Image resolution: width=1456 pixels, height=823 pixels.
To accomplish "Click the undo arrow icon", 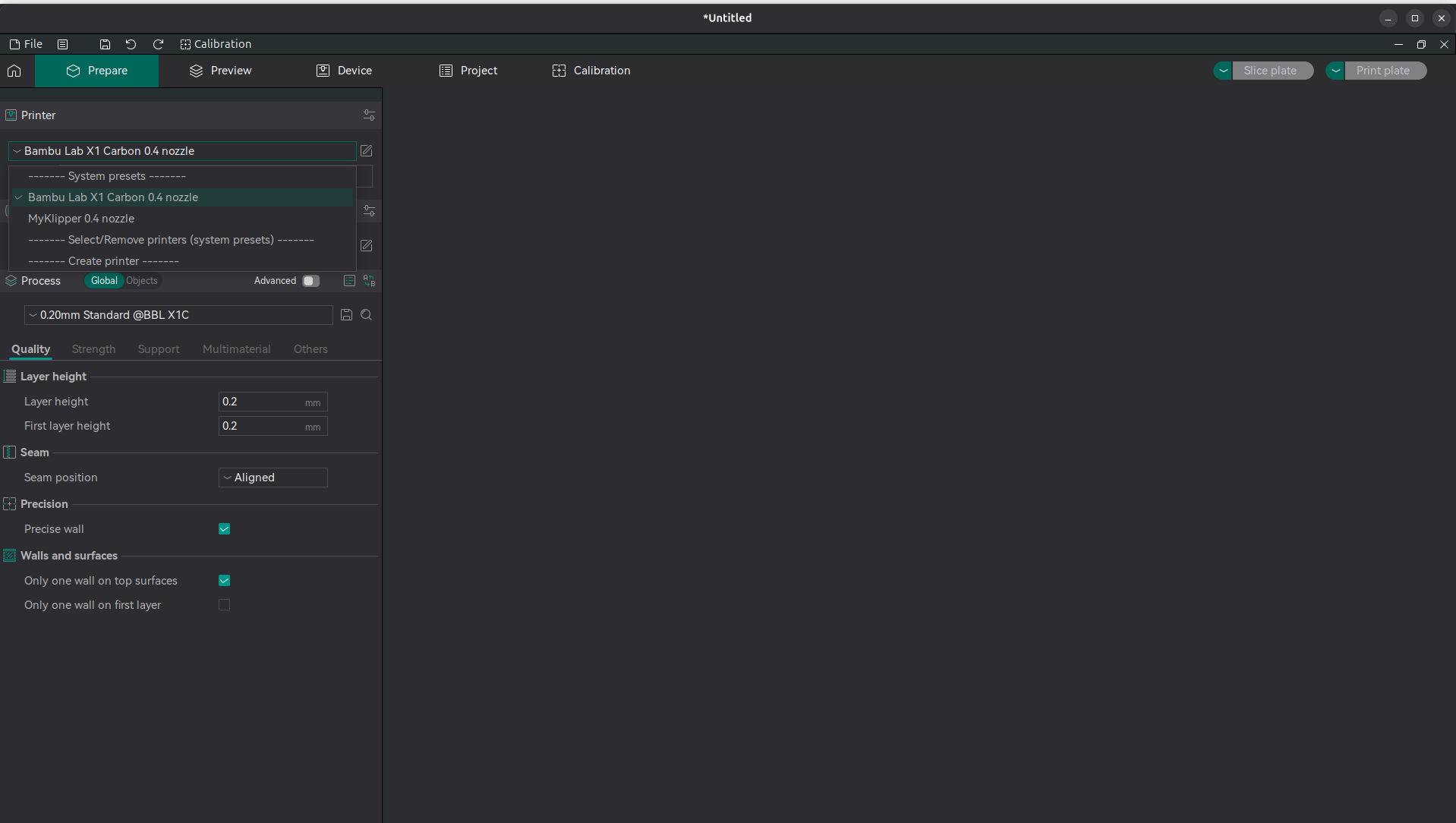I will pyautogui.click(x=131, y=44).
